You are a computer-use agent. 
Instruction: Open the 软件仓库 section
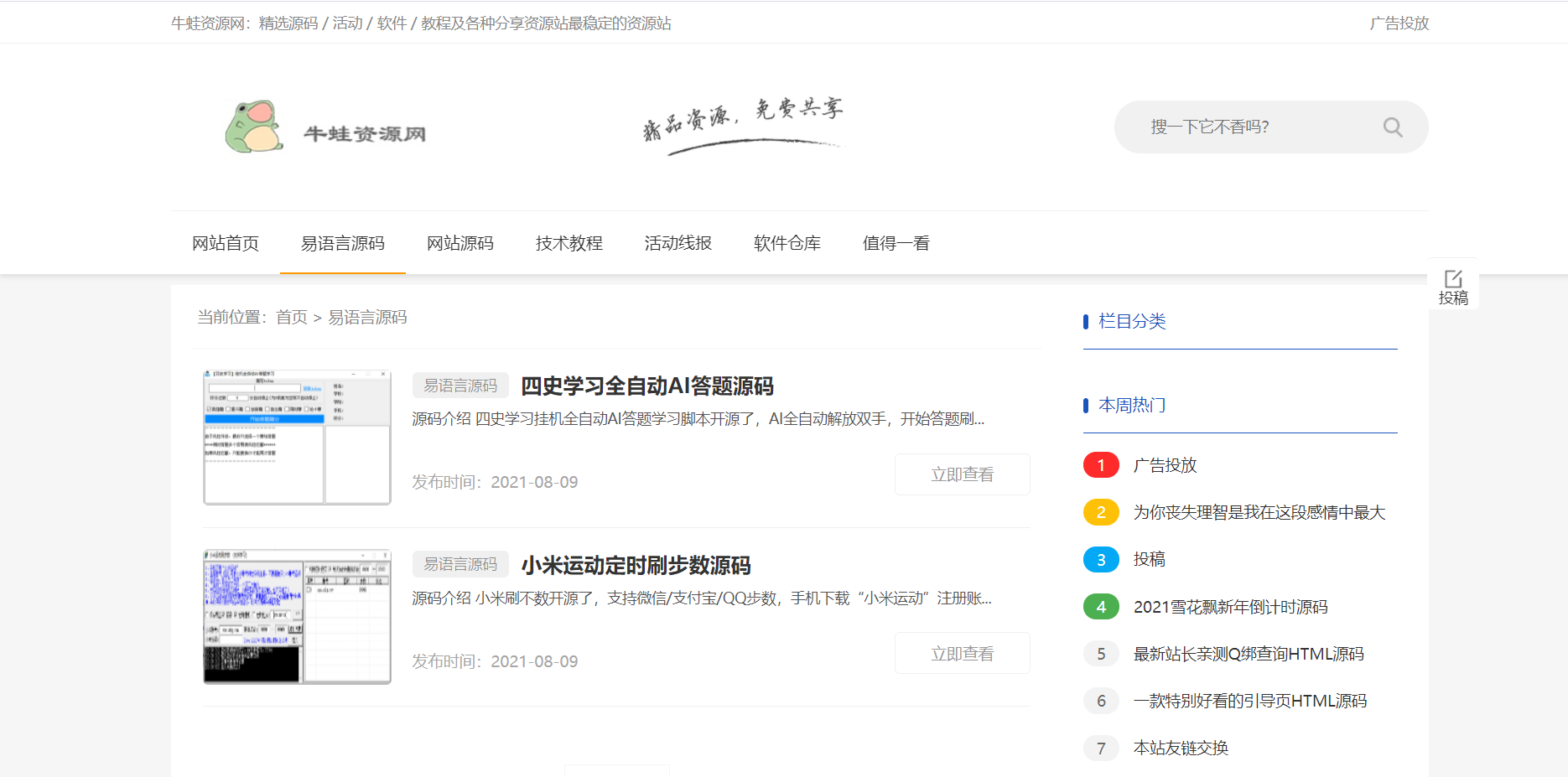(x=787, y=242)
